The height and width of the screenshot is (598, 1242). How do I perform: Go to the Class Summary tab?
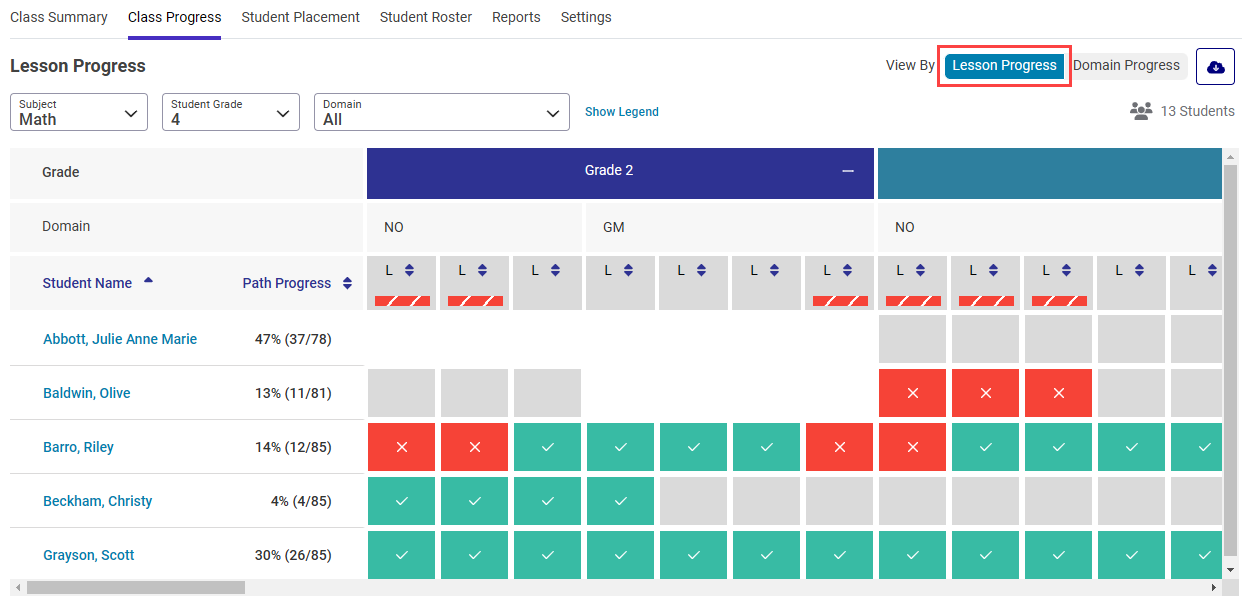[59, 17]
